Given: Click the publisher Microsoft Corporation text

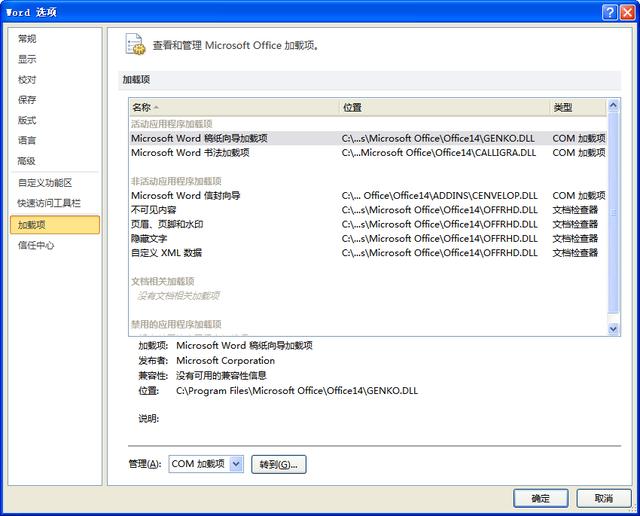Looking at the screenshot, I should [225, 360].
